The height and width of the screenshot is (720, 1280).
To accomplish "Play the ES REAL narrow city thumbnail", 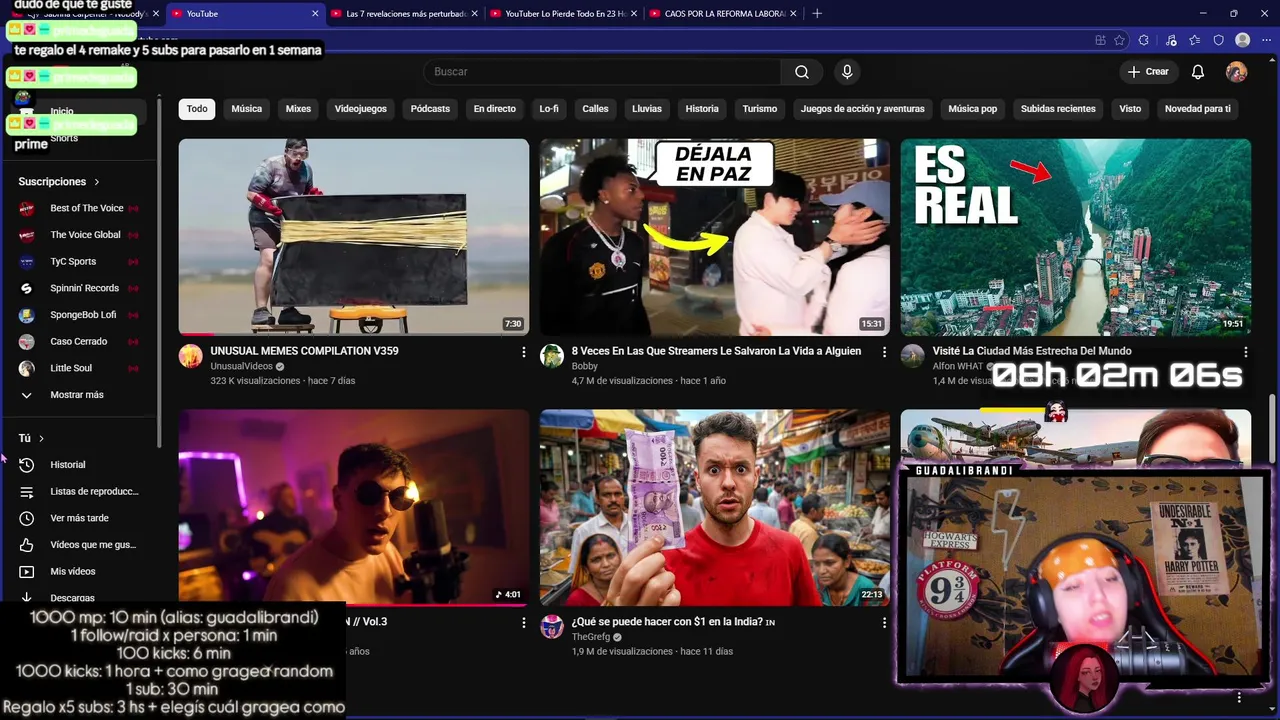I will (1076, 237).
